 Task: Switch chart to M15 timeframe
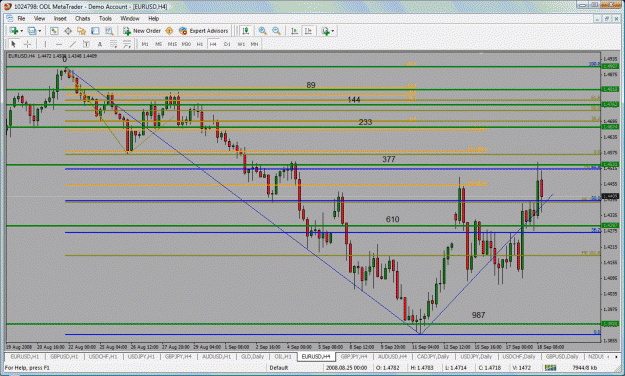point(172,44)
